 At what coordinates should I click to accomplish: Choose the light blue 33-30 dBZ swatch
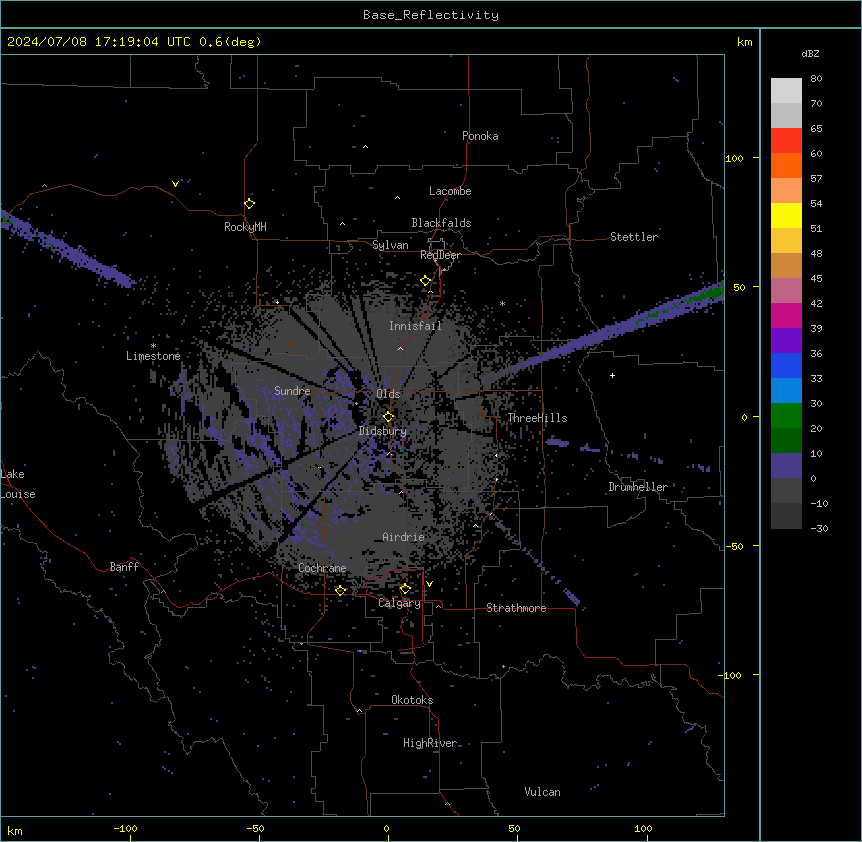786,391
